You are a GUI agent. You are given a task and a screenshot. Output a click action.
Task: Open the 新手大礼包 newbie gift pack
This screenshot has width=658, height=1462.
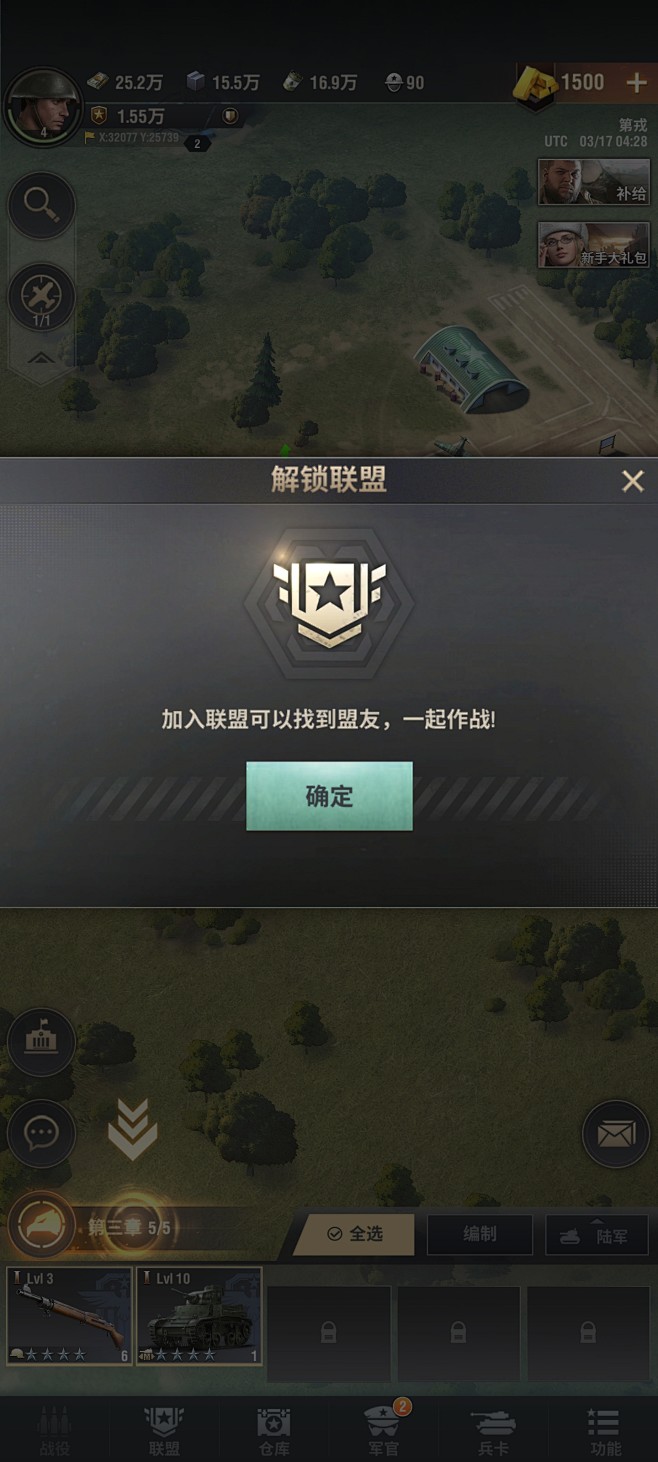(594, 245)
